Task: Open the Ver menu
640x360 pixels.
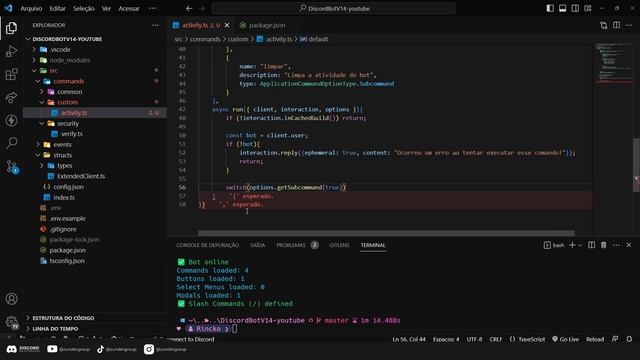Action: click(106, 8)
